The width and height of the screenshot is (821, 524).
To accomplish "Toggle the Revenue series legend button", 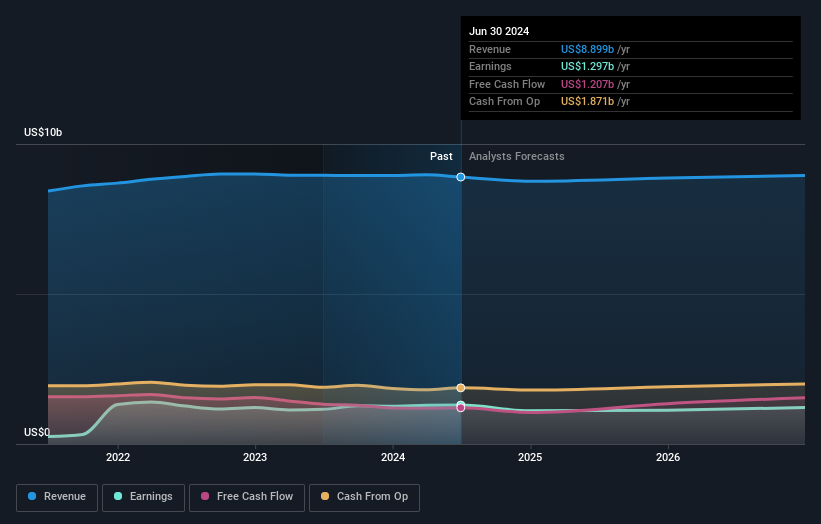I will (x=57, y=497).
